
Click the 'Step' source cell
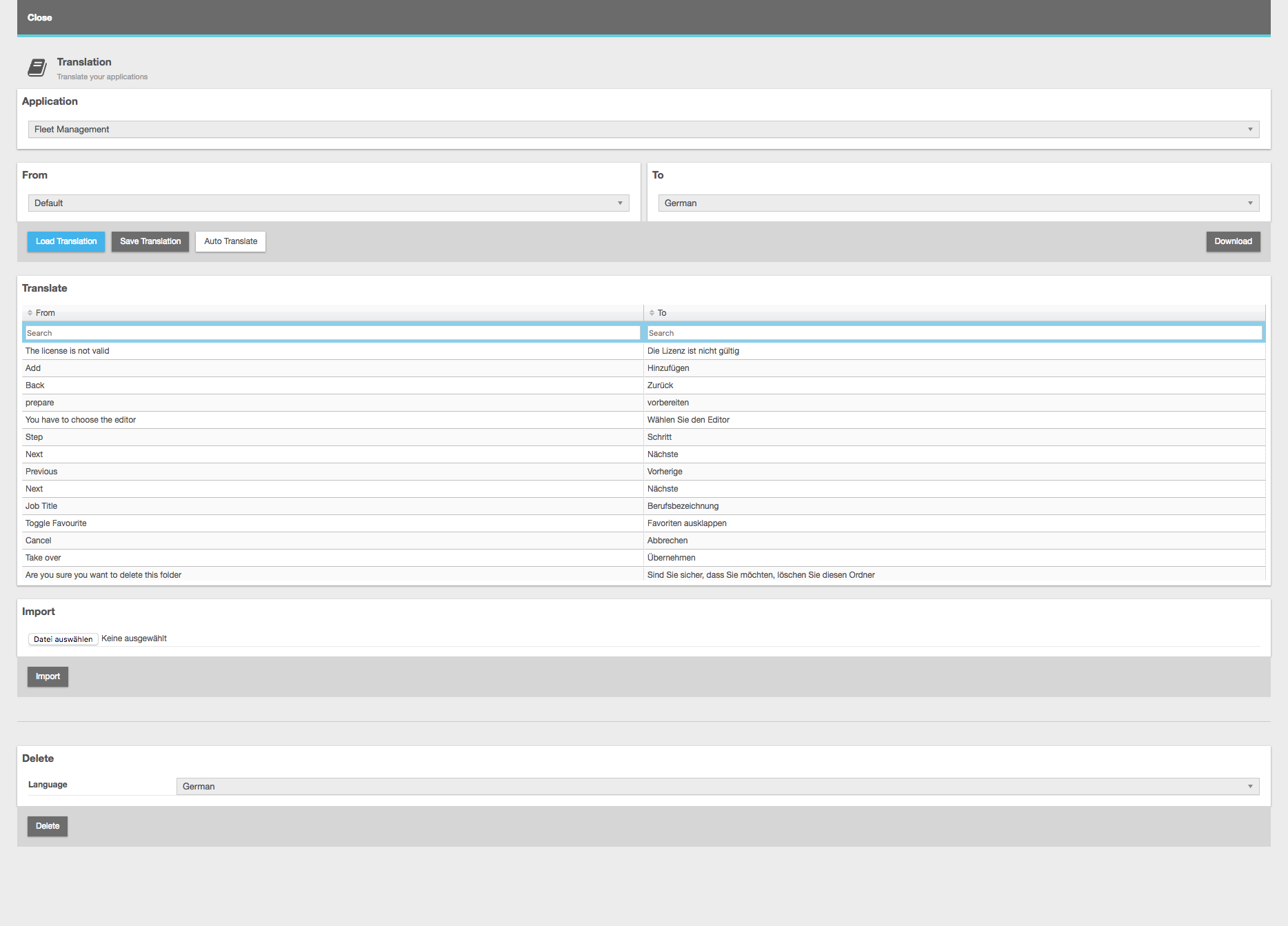(332, 437)
